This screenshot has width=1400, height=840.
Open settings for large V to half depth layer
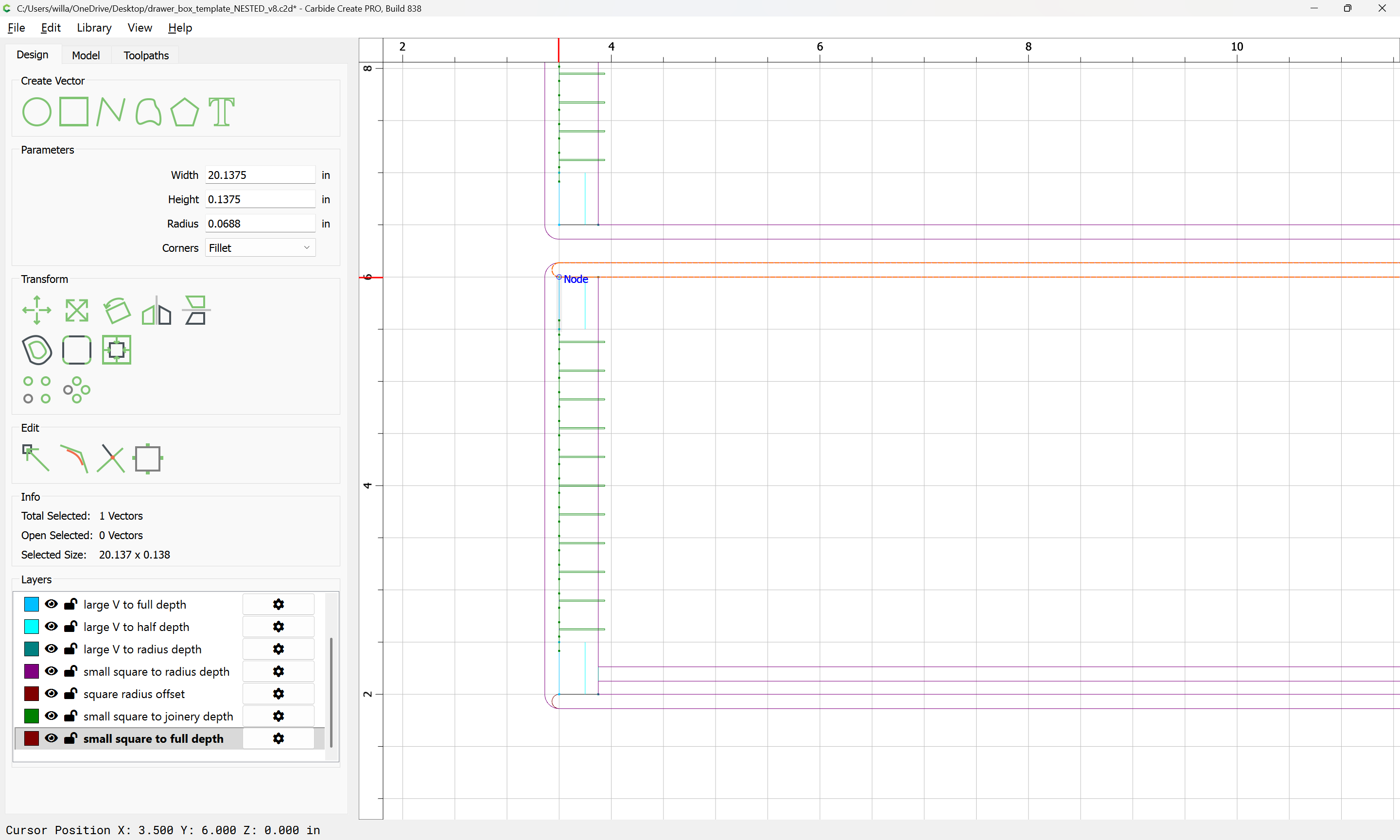click(278, 627)
